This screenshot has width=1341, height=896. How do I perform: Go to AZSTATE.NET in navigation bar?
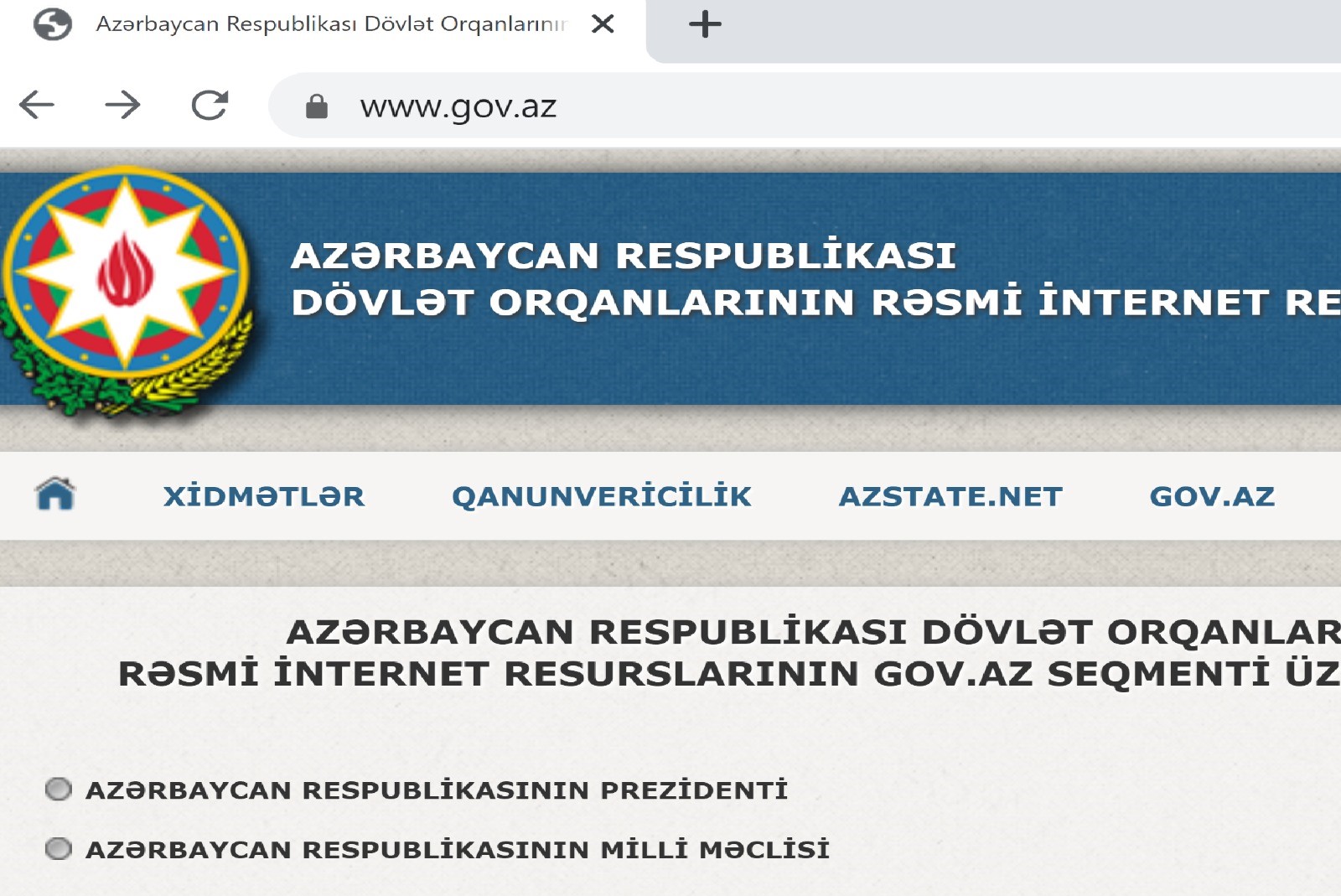click(950, 496)
